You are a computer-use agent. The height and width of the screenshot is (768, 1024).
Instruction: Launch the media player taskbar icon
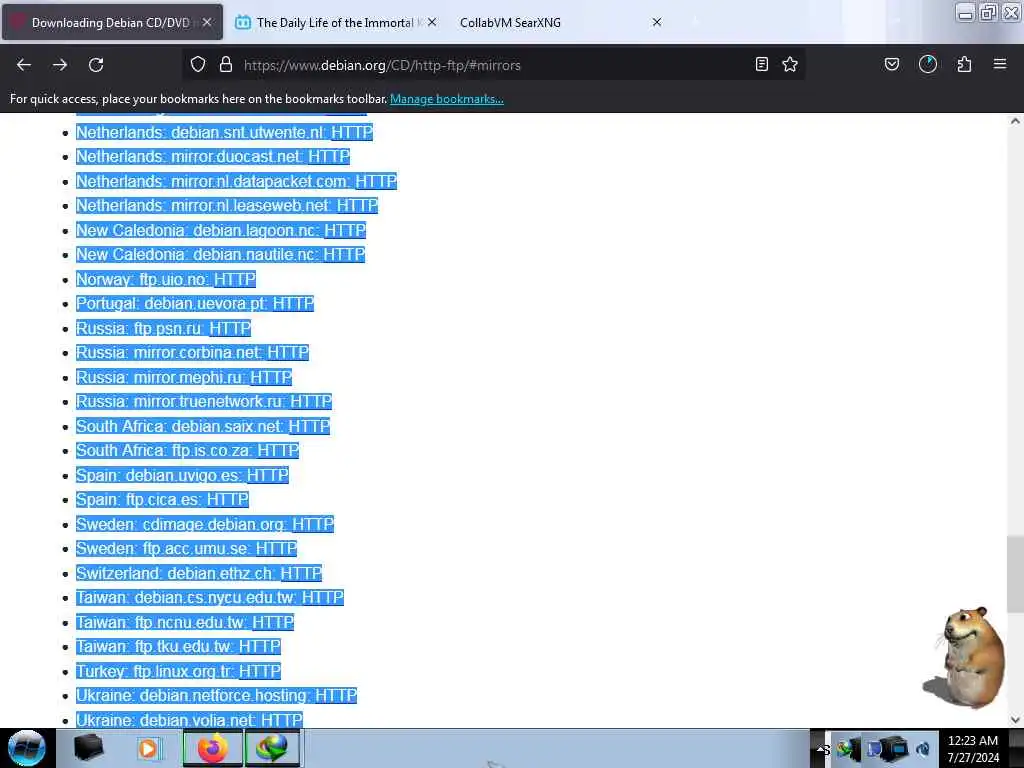point(148,748)
